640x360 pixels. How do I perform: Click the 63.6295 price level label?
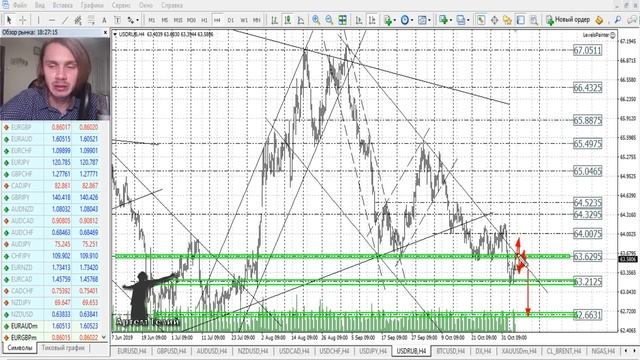coord(587,257)
